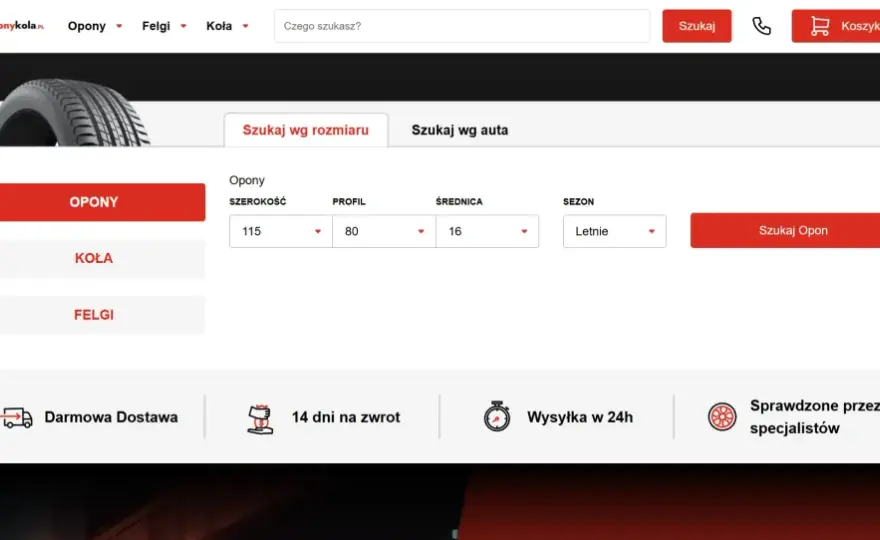Click Sprawdzone przez specjalistów text
The width and height of the screenshot is (880, 540).
click(x=815, y=417)
